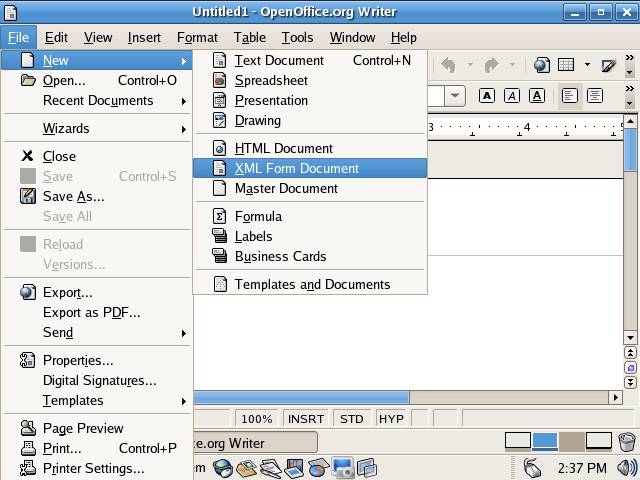Click the trash can icon in panel

coord(626,441)
